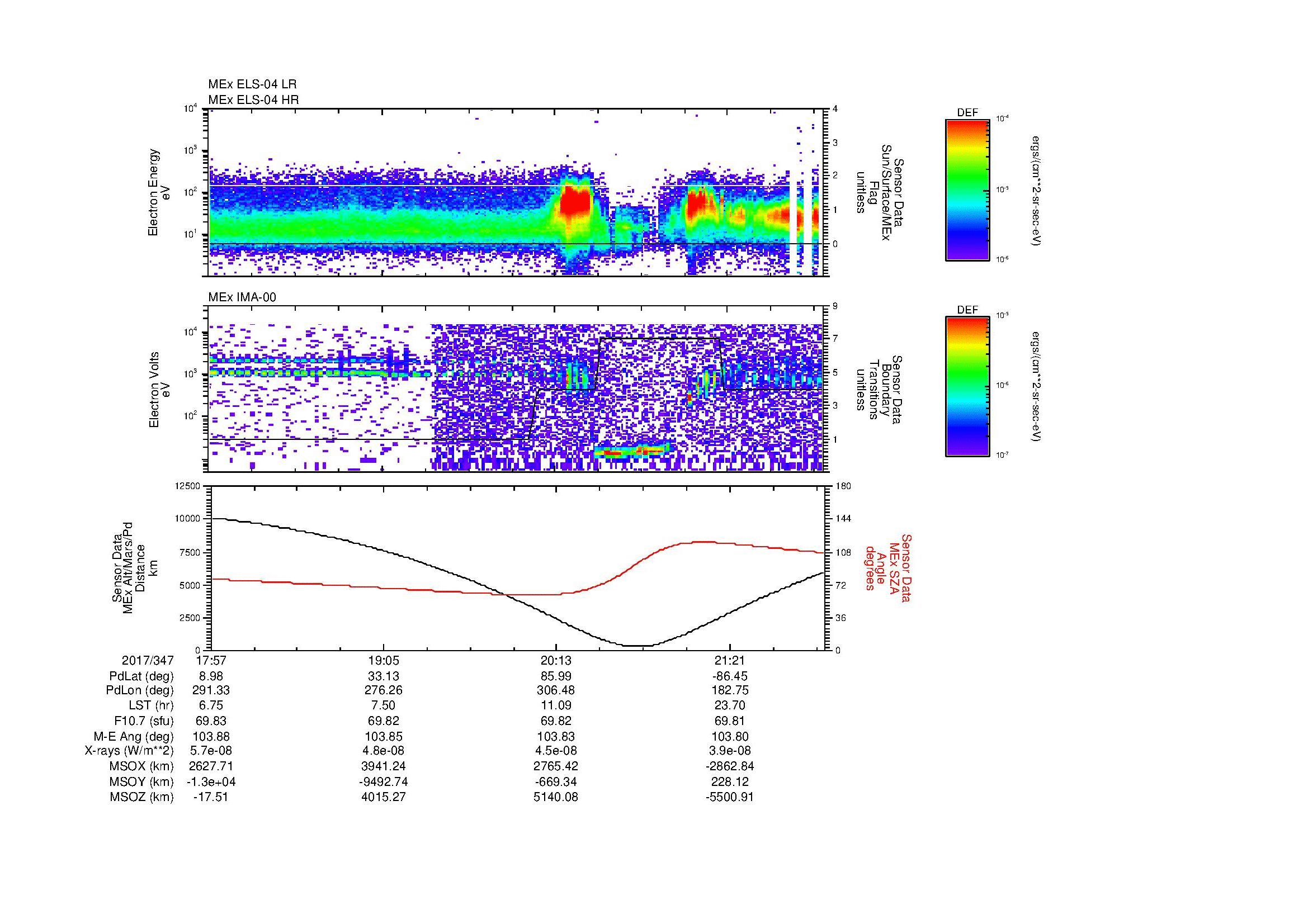
Task: Click the lower DEF color bar
Action: pyautogui.click(x=967, y=387)
